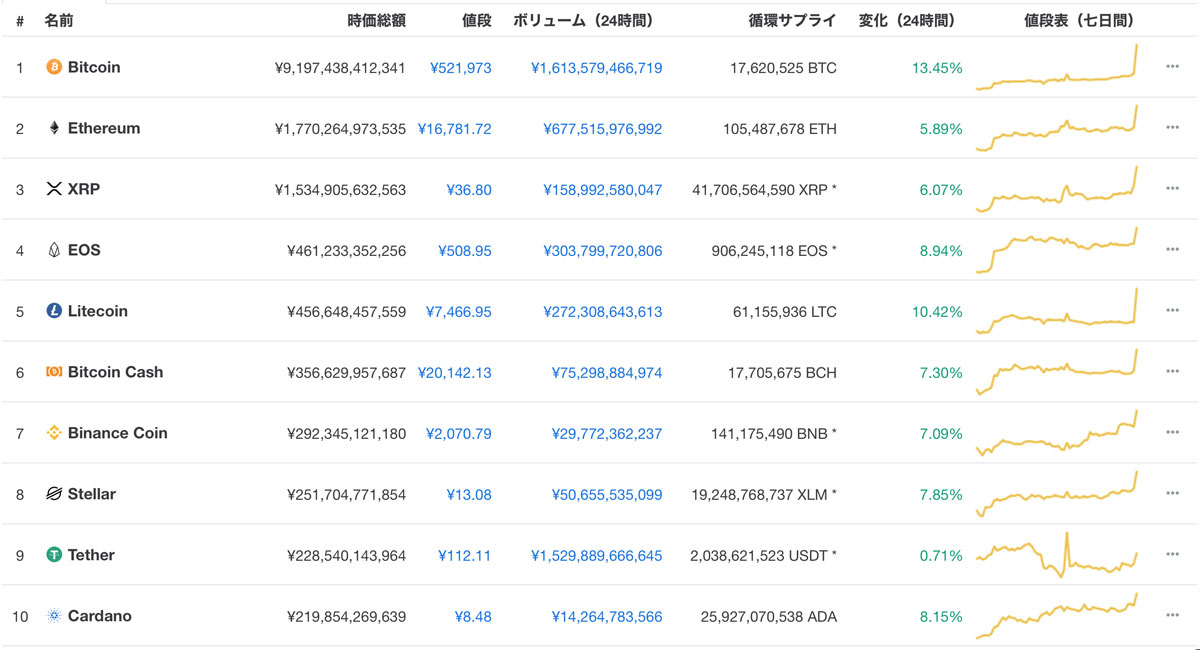Viewport: 1200px width, 650px height.
Task: Click Cardano volume ¥14,264,783,566
Action: point(607,617)
